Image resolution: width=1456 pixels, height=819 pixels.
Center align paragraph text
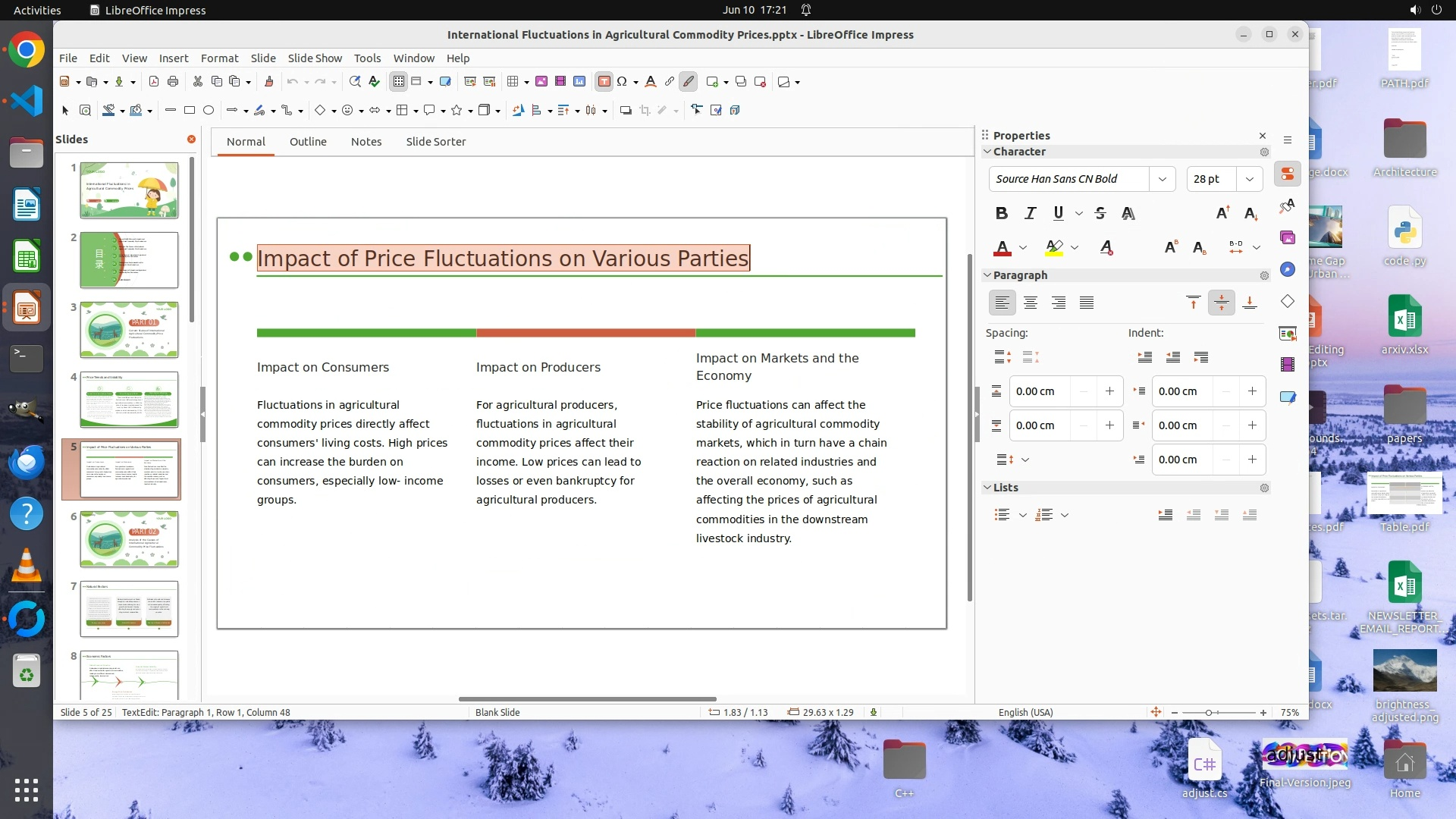[x=1030, y=303]
